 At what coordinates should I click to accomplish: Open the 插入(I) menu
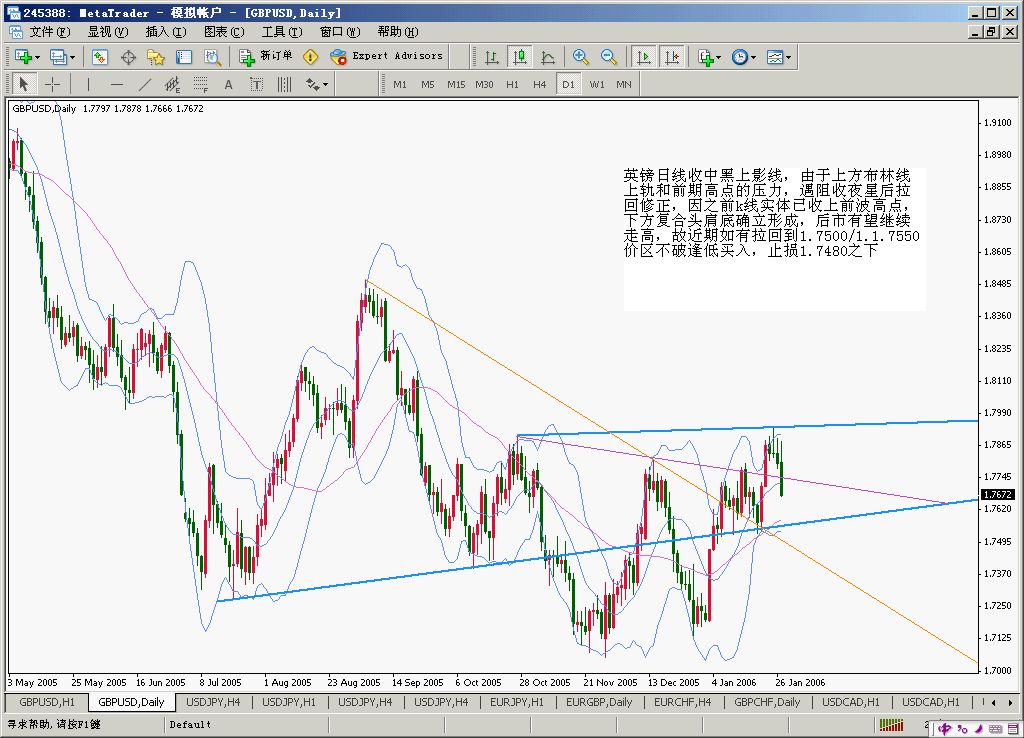coord(166,32)
